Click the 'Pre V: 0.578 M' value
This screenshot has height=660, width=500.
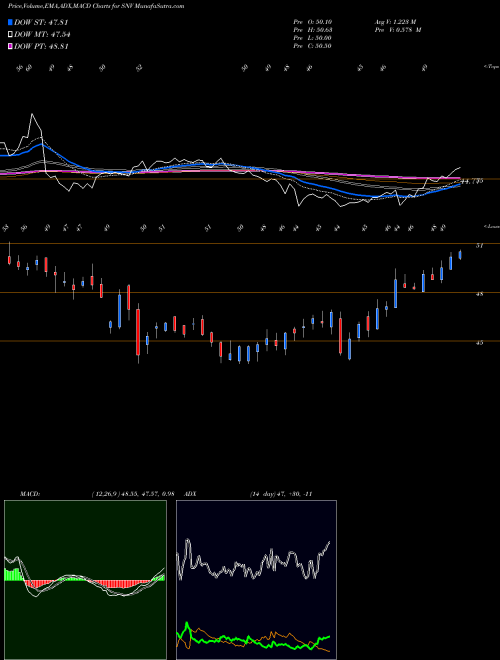click(398, 30)
